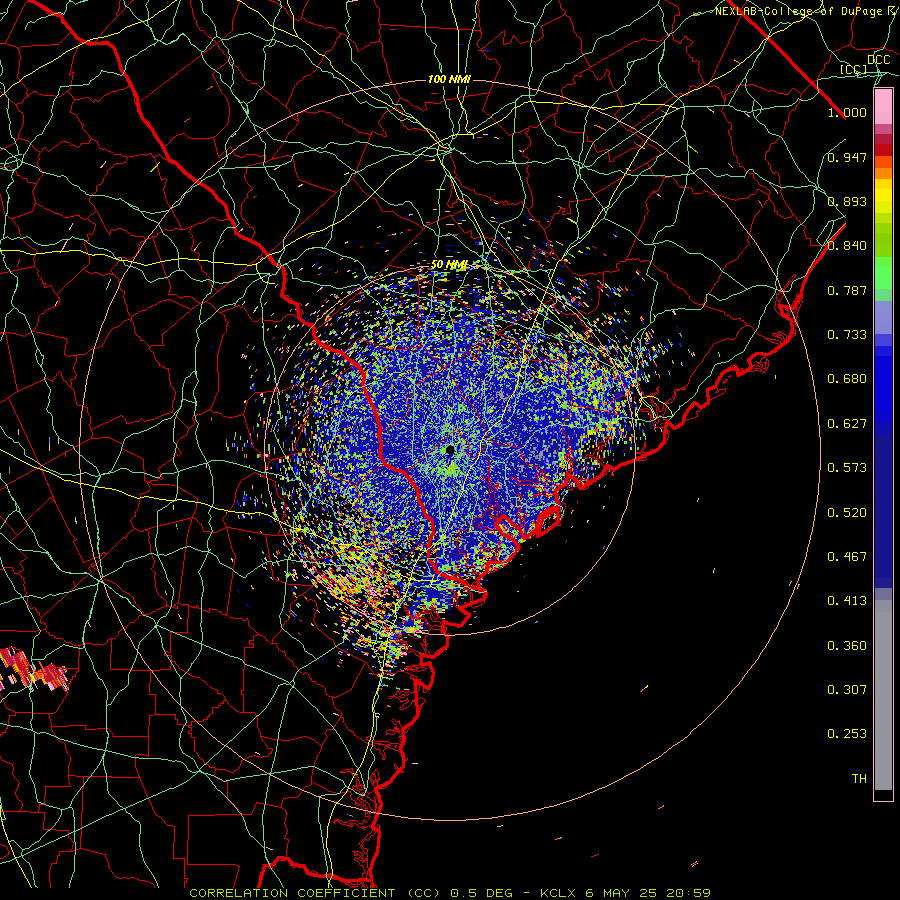Click the red-pink radar echo cluster at the left edge
Screen dimensions: 900x900
tap(33, 670)
